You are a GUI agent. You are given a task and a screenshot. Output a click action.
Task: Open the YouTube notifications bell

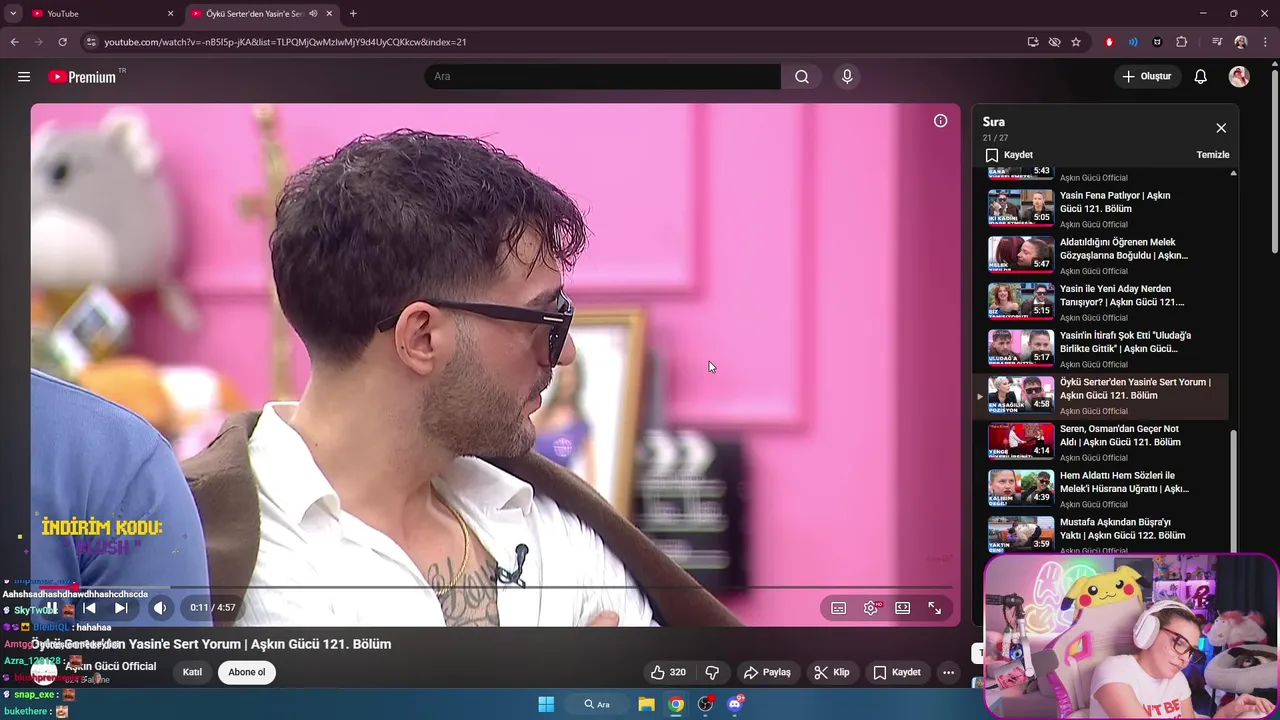coord(1201,77)
